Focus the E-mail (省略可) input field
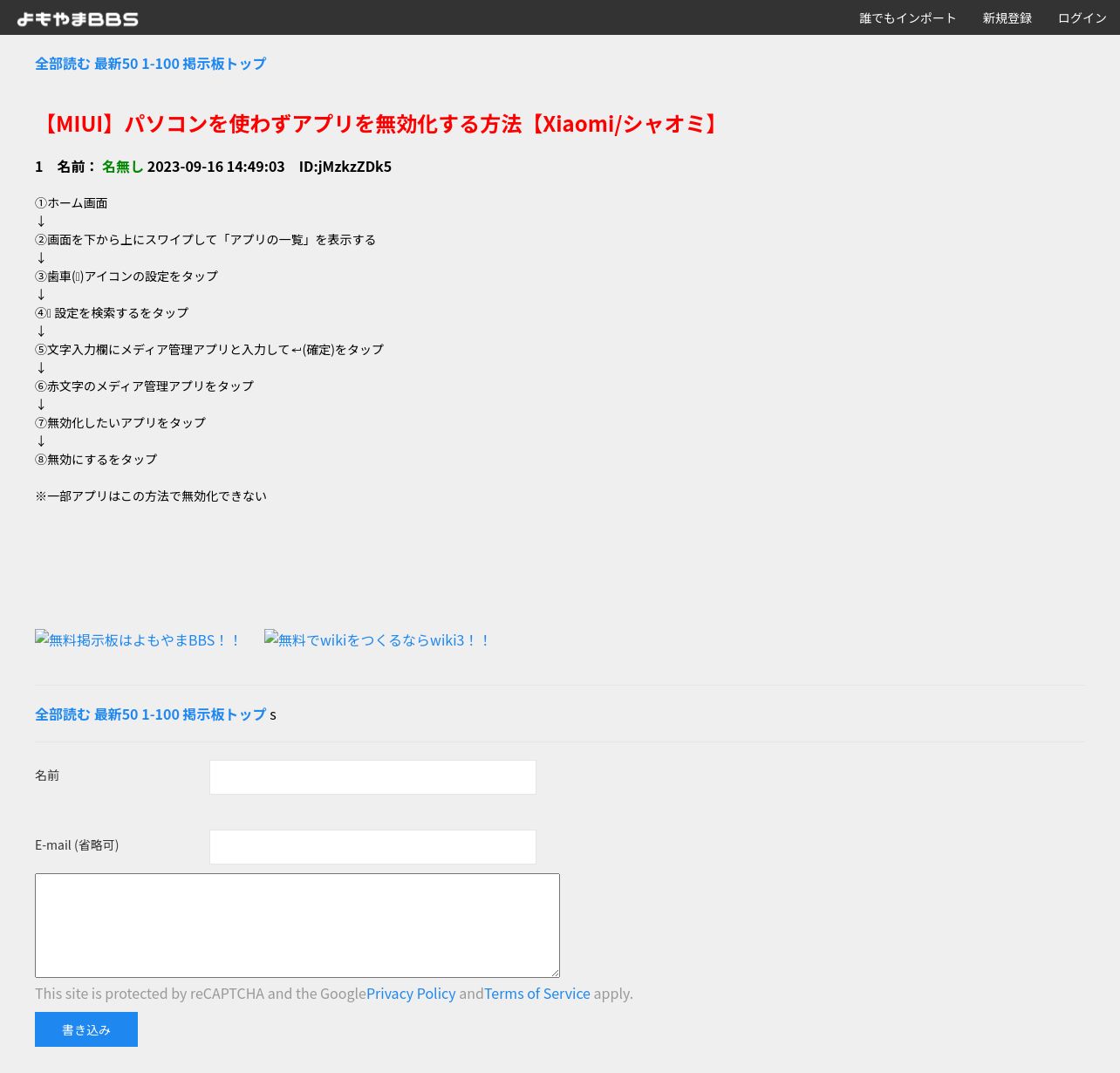The width and height of the screenshot is (1120, 1073). [x=372, y=847]
